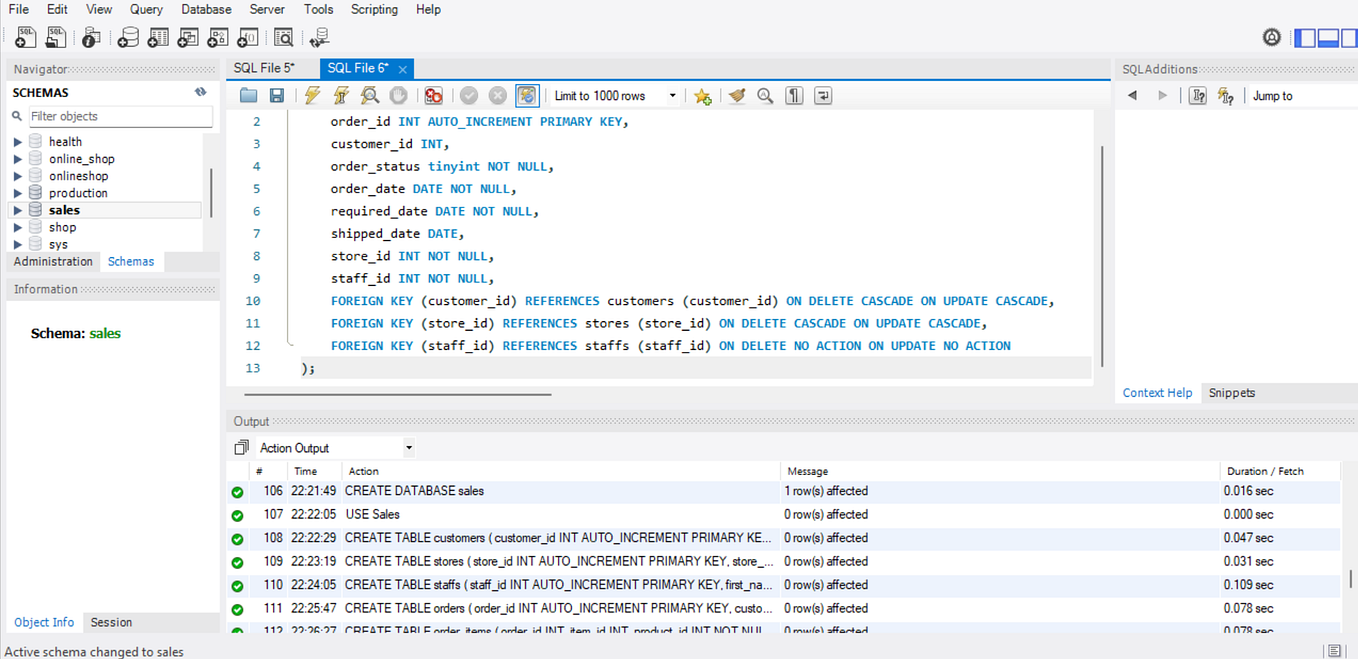
Task: Toggle autocommit mode button
Action: (527, 96)
